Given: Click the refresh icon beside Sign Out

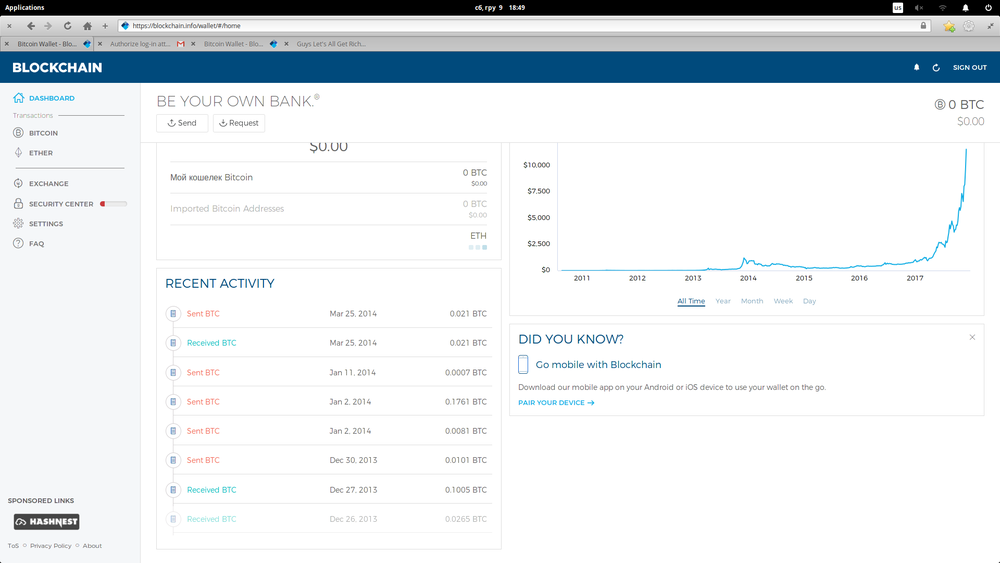Looking at the screenshot, I should [x=936, y=68].
